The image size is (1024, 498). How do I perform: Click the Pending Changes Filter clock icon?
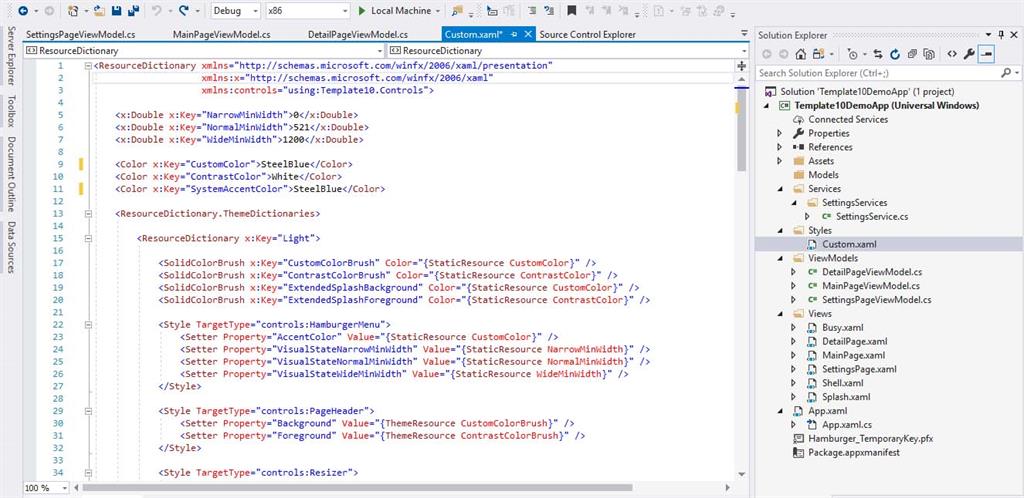click(x=852, y=54)
